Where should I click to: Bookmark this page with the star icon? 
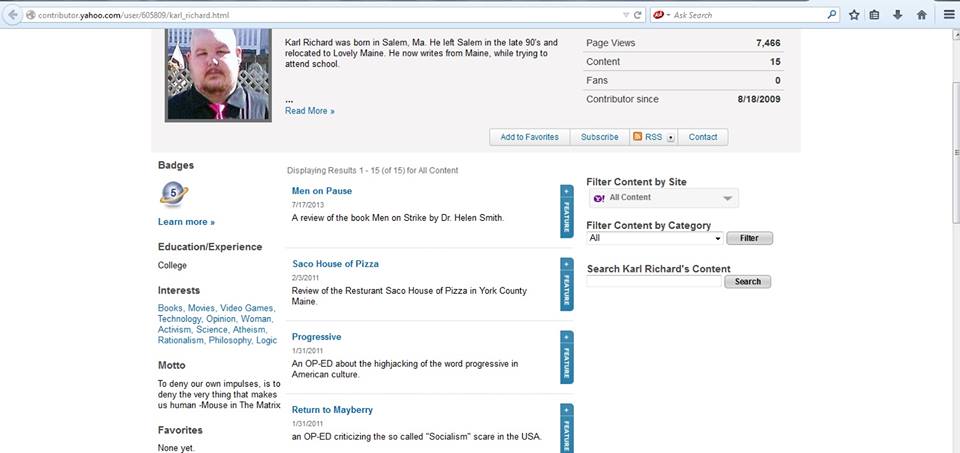[854, 15]
